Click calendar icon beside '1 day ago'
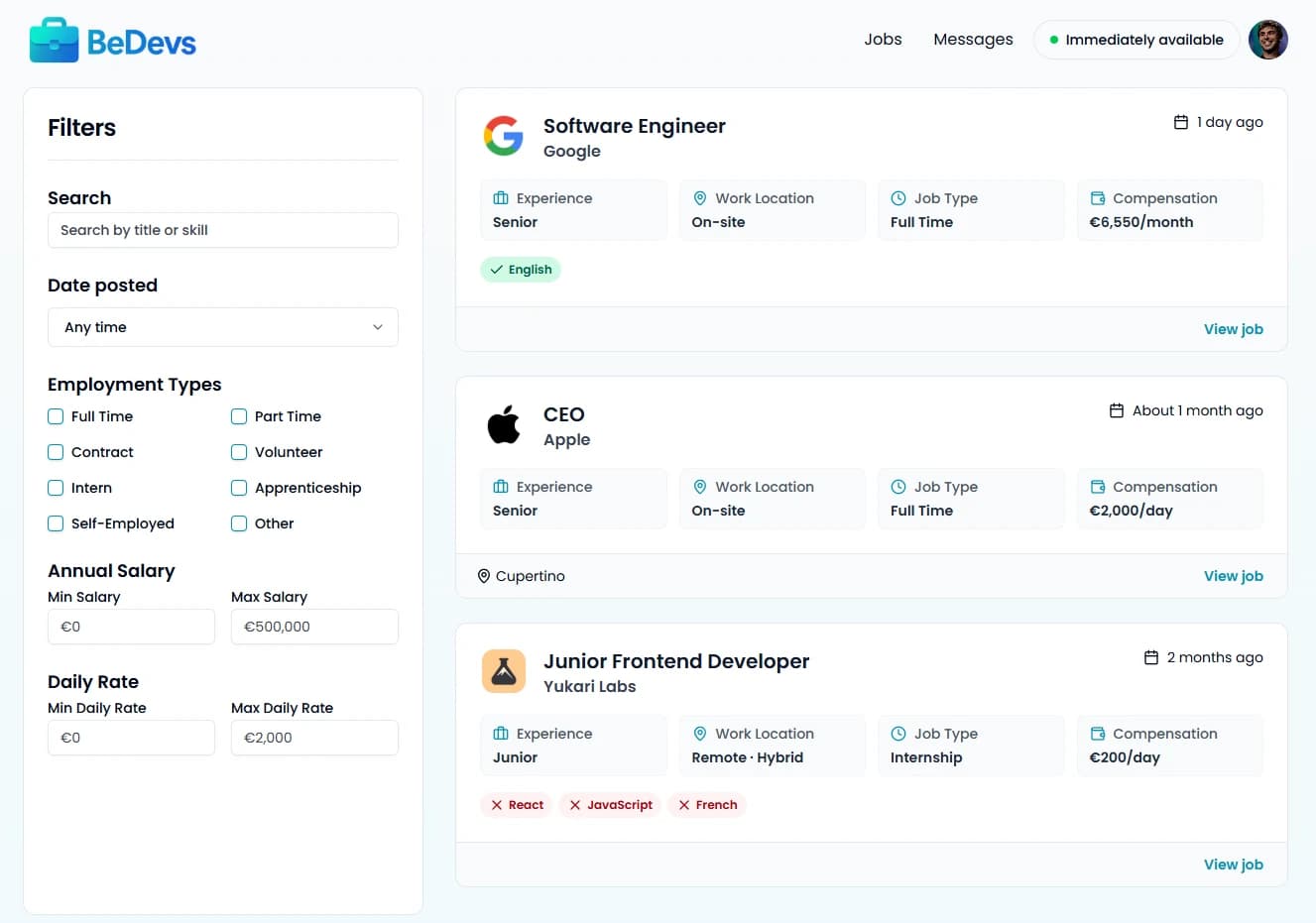1316x923 pixels. point(1180,122)
